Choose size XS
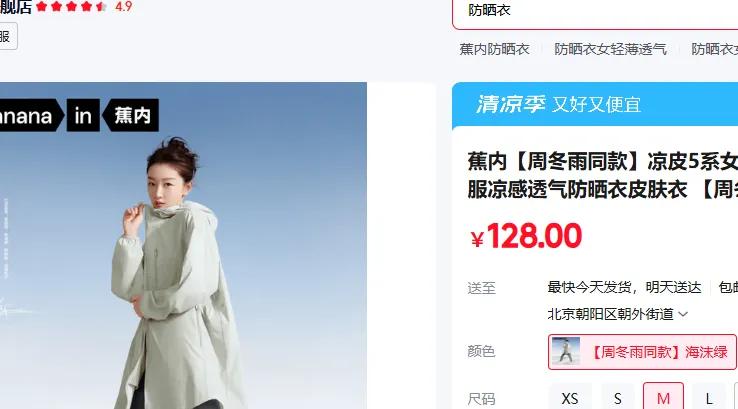Screen dimensions: 738x409 coord(570,398)
